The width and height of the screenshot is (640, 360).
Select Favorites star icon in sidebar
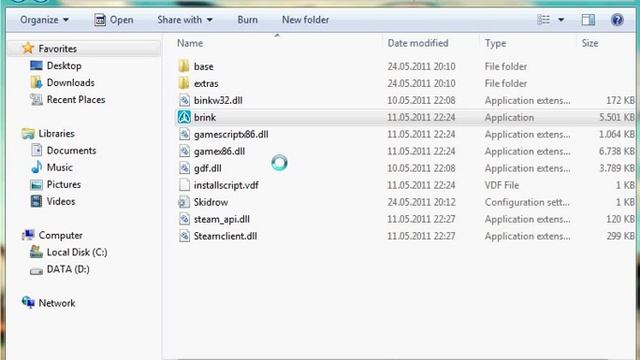point(28,48)
